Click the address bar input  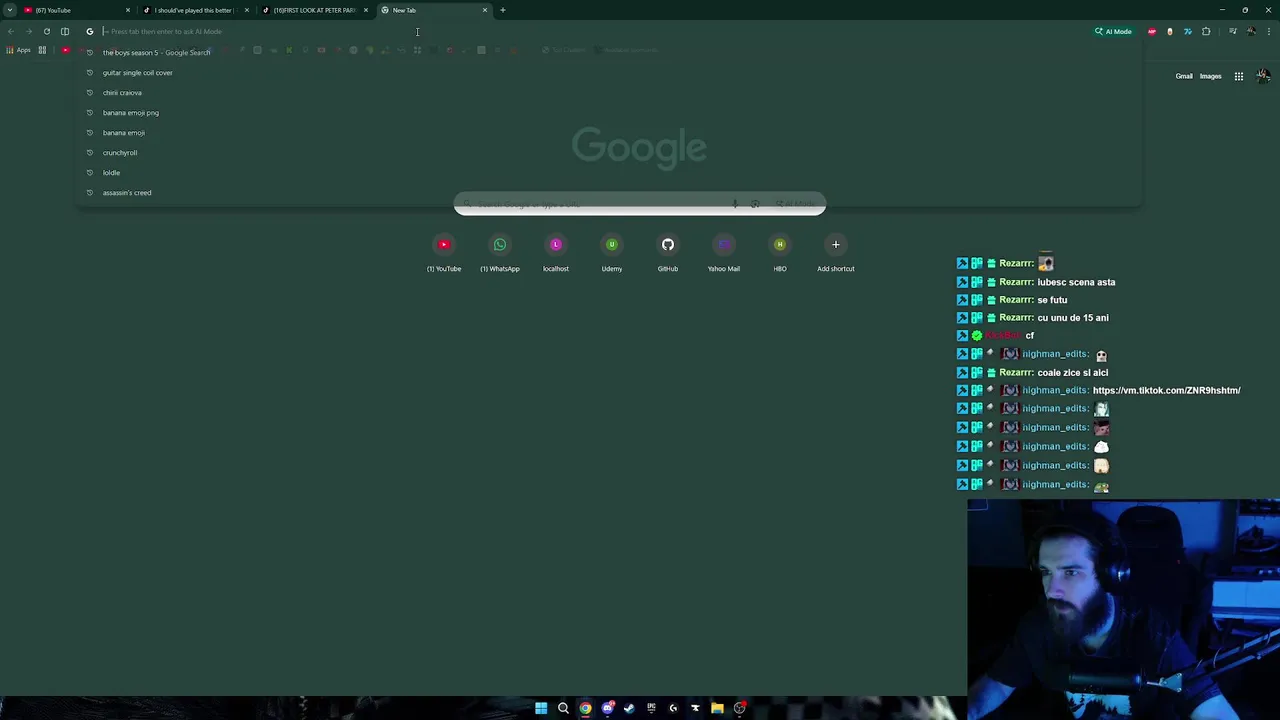[x=590, y=31]
